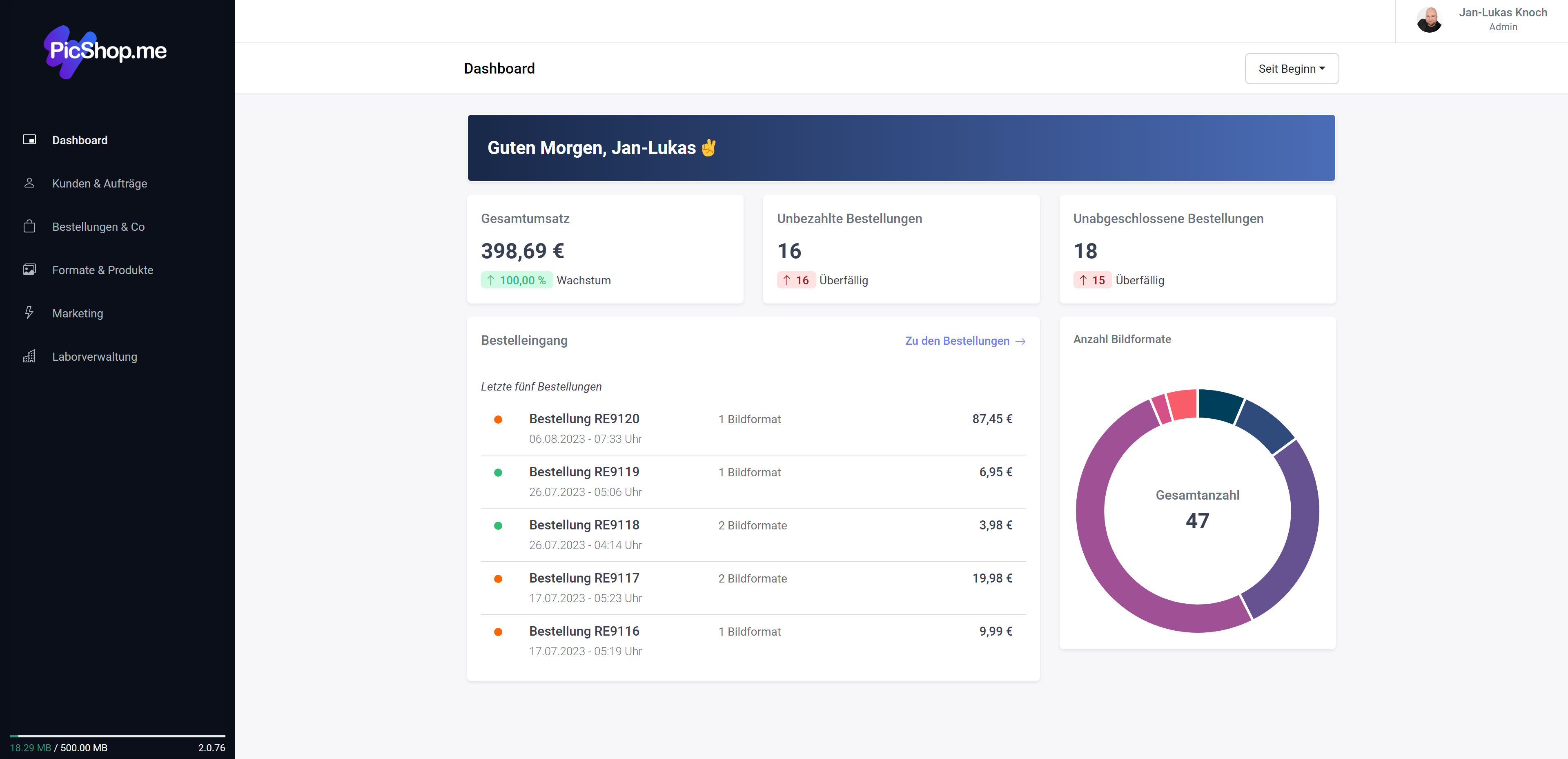
Task: Click the Bestellungen & Co shopping bag icon
Action: point(29,226)
